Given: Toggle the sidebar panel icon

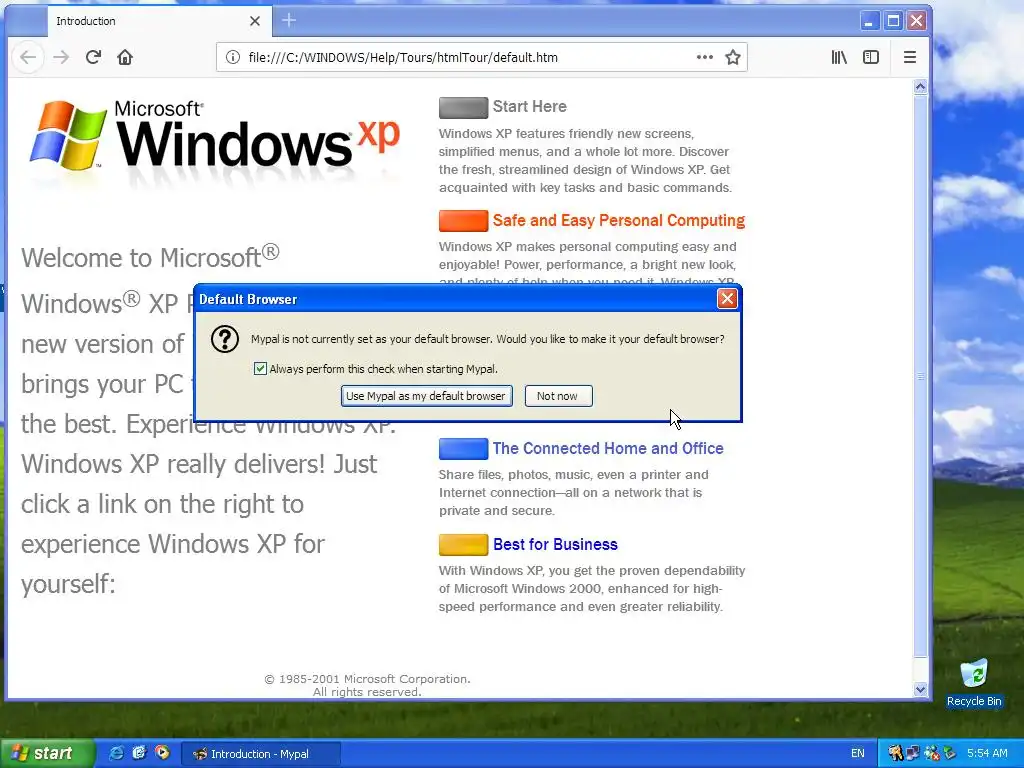Looking at the screenshot, I should point(871,57).
